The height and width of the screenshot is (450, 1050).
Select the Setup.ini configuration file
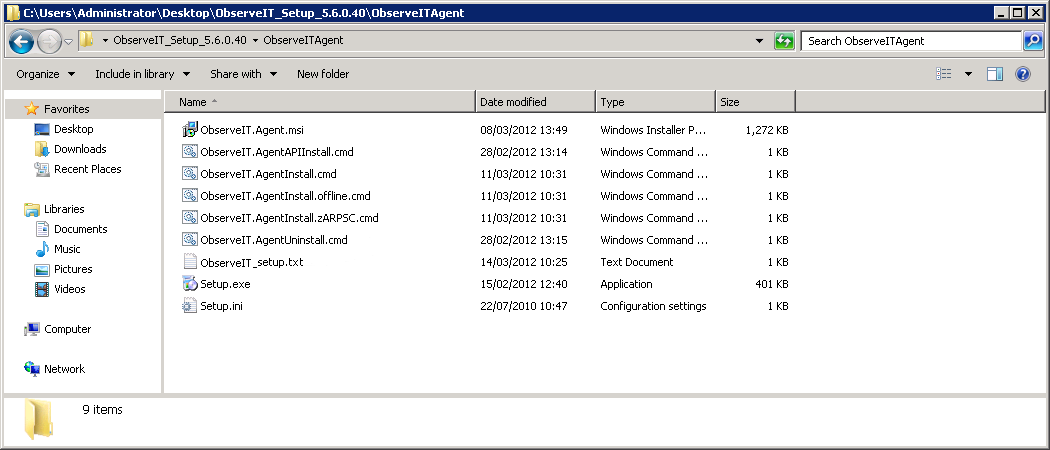point(221,306)
